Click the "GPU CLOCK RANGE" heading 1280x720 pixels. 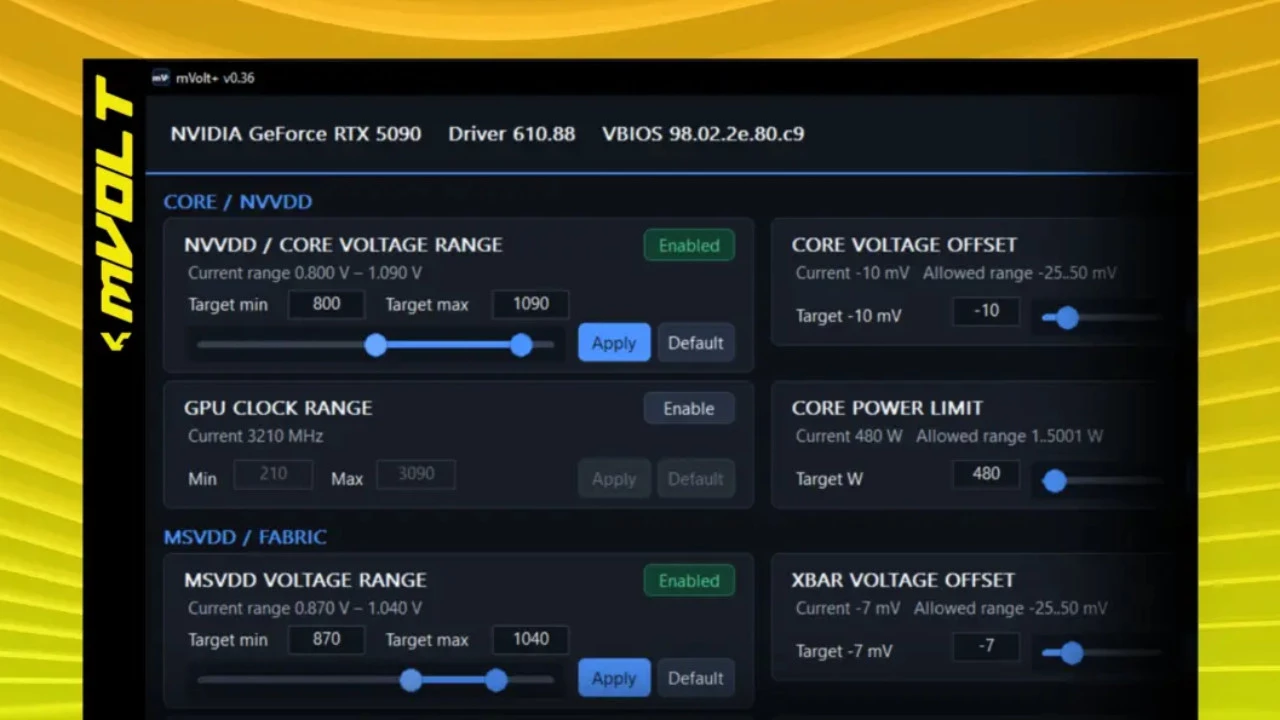click(278, 408)
